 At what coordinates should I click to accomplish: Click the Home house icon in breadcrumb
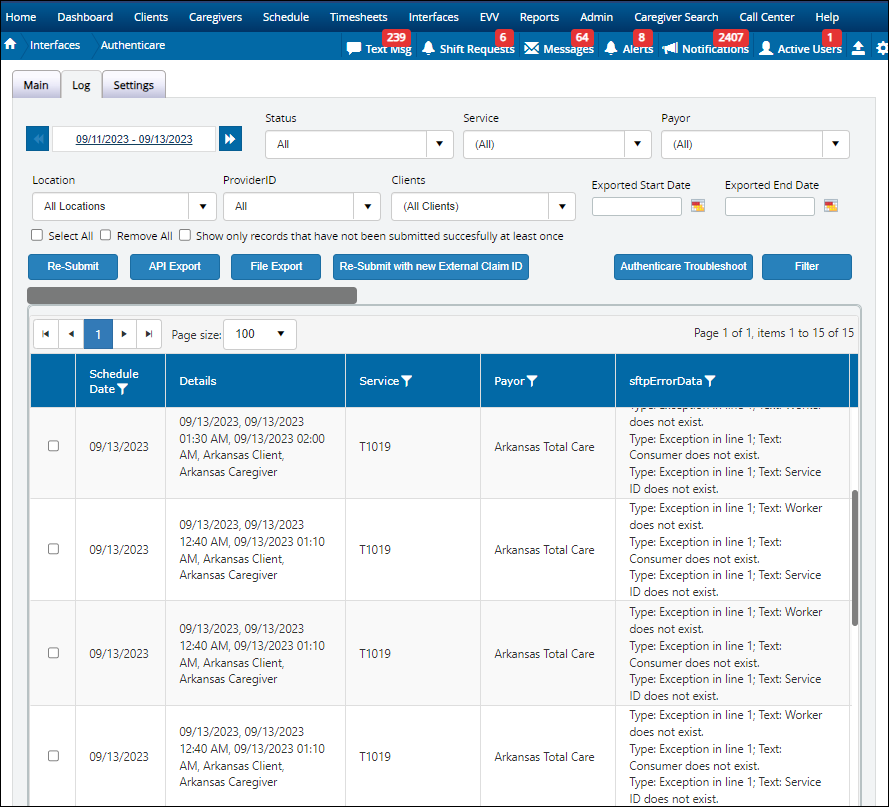[x=10, y=44]
